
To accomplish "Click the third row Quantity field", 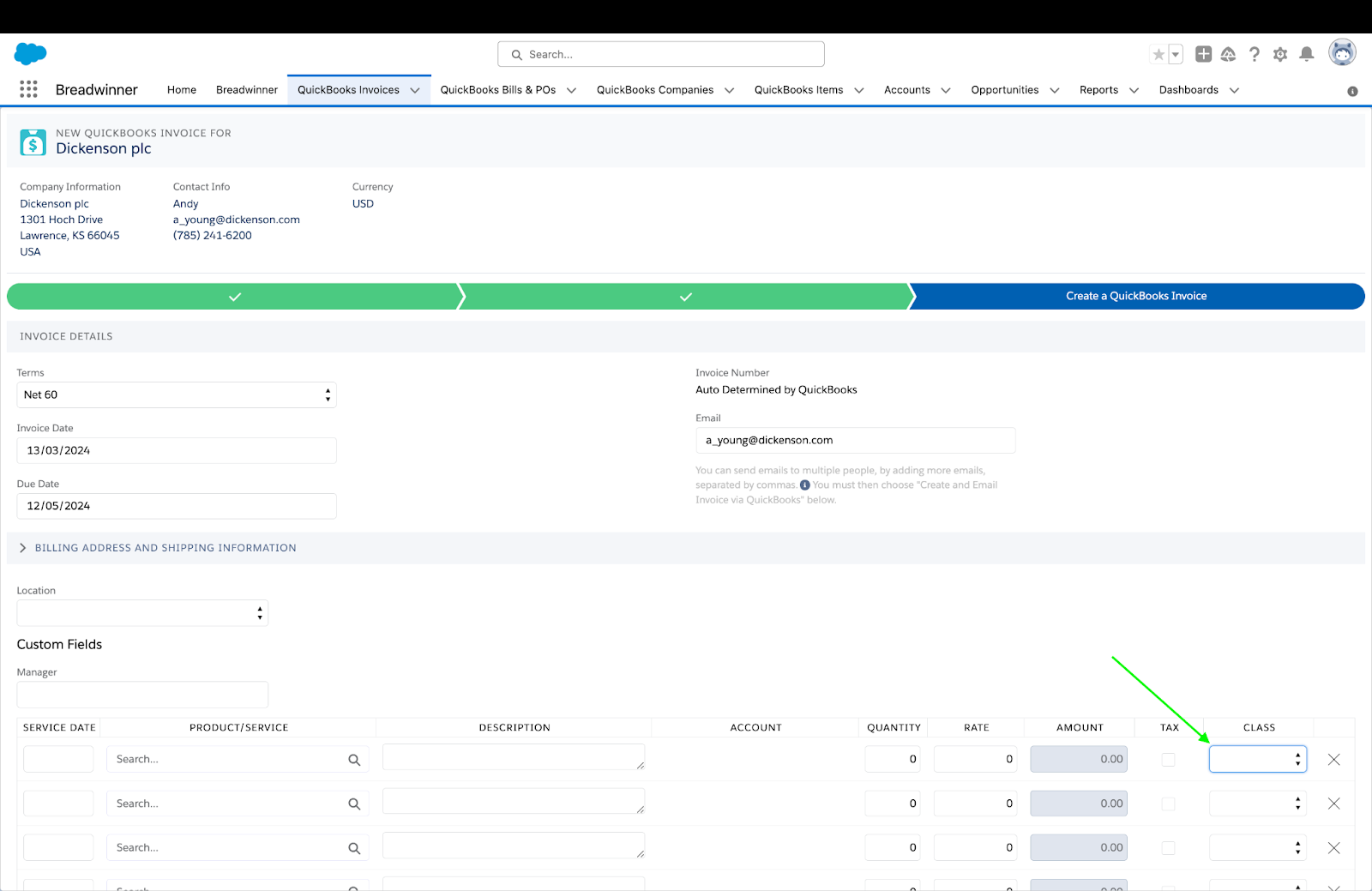I will 893,848.
